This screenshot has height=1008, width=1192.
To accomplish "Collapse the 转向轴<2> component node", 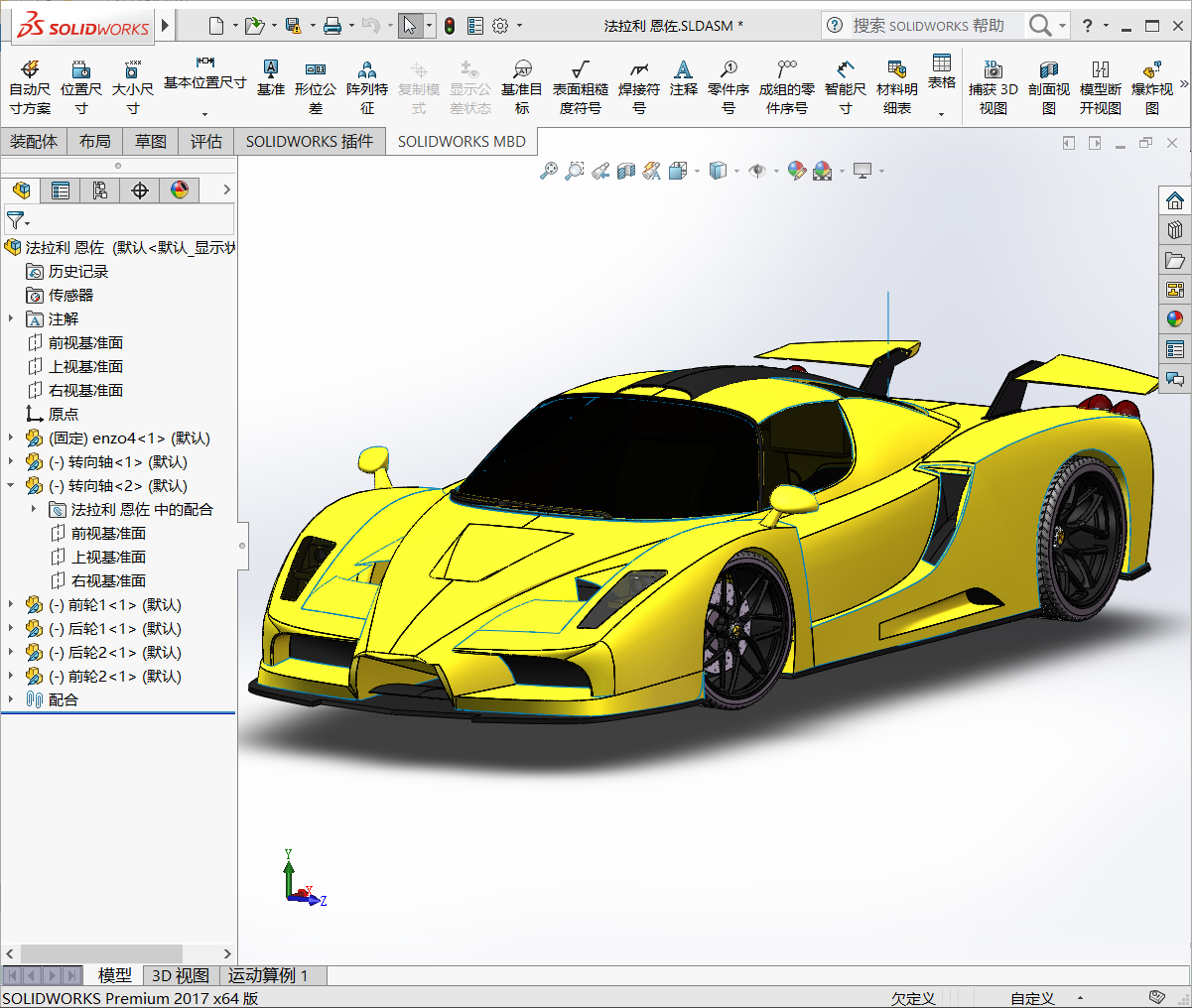I will click(x=11, y=485).
